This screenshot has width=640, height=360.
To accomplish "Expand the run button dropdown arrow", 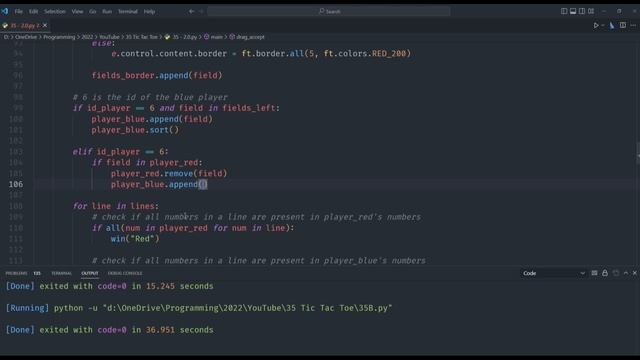I will click(x=603, y=25).
